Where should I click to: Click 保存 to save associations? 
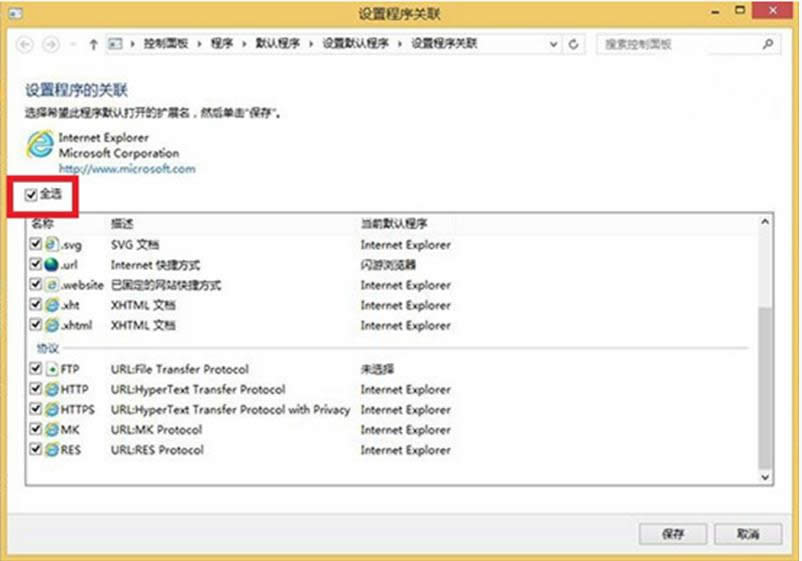click(x=673, y=534)
